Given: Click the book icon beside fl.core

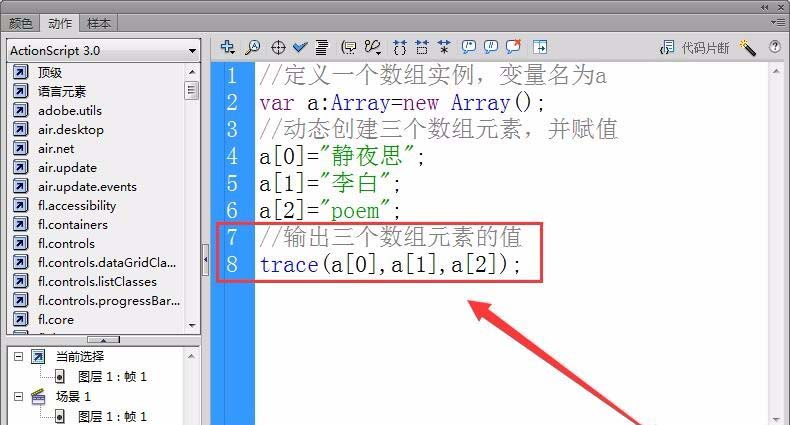Looking at the screenshot, I should click(20, 319).
